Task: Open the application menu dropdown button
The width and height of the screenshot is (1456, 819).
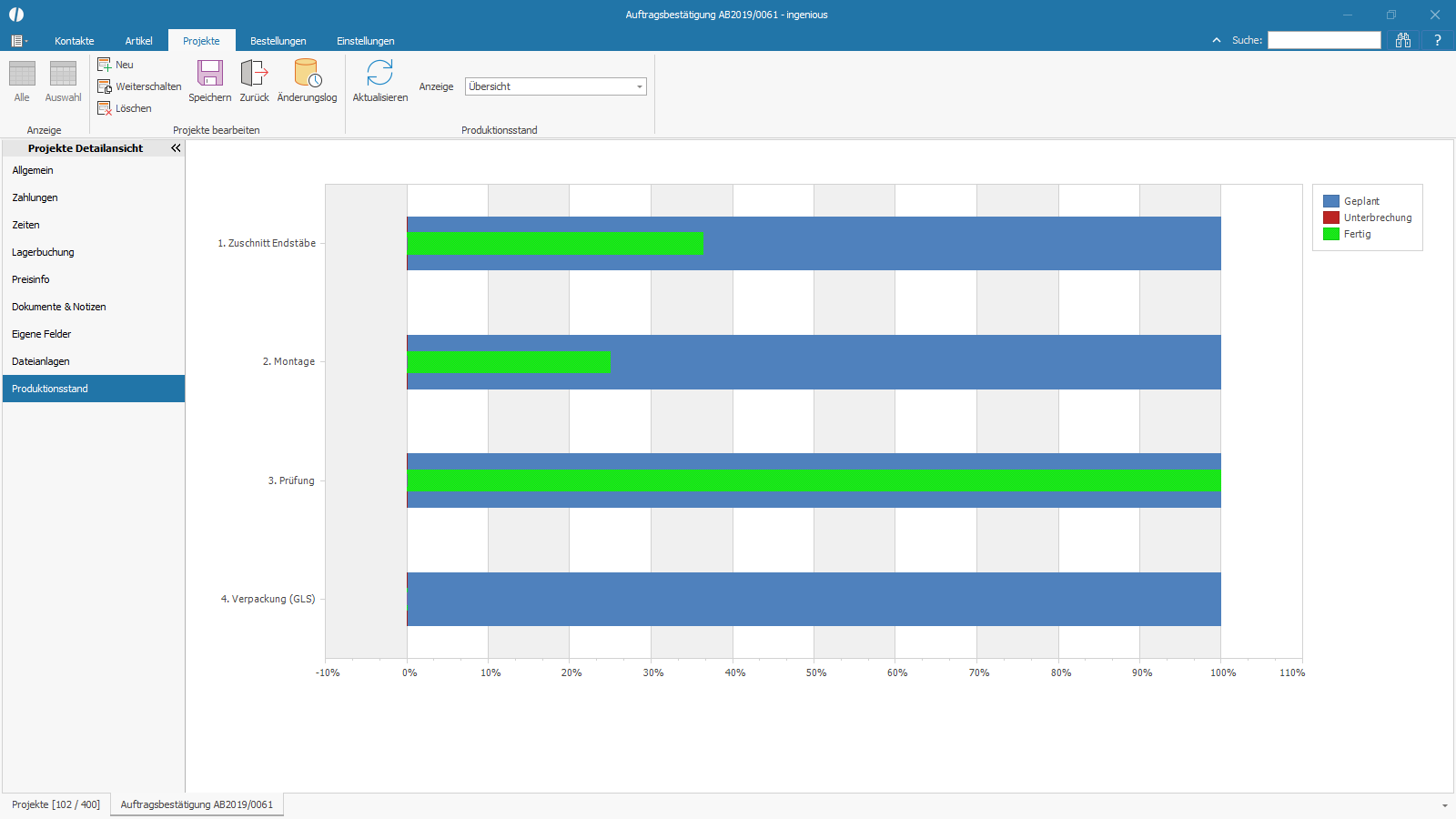Action: click(x=18, y=41)
